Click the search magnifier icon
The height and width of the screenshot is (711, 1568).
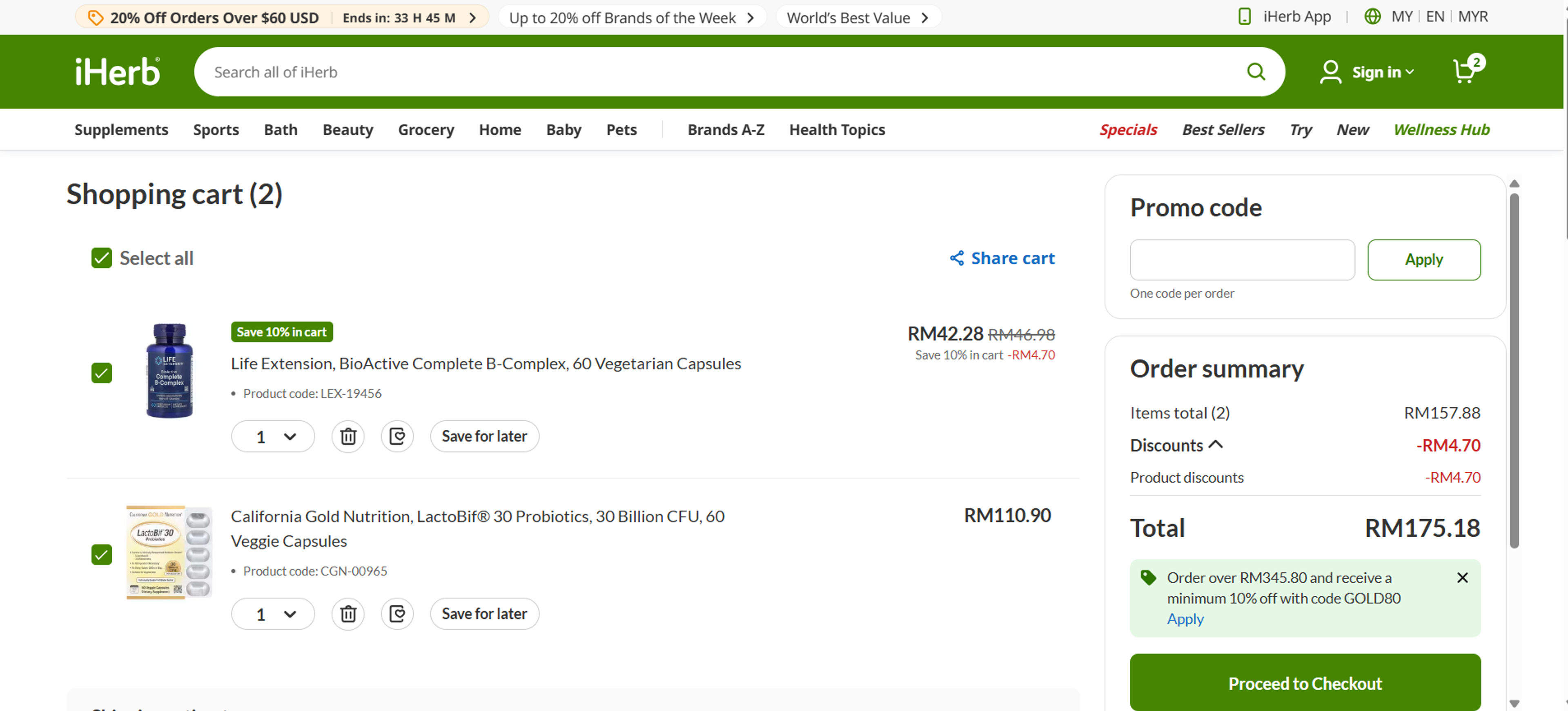pyautogui.click(x=1256, y=72)
